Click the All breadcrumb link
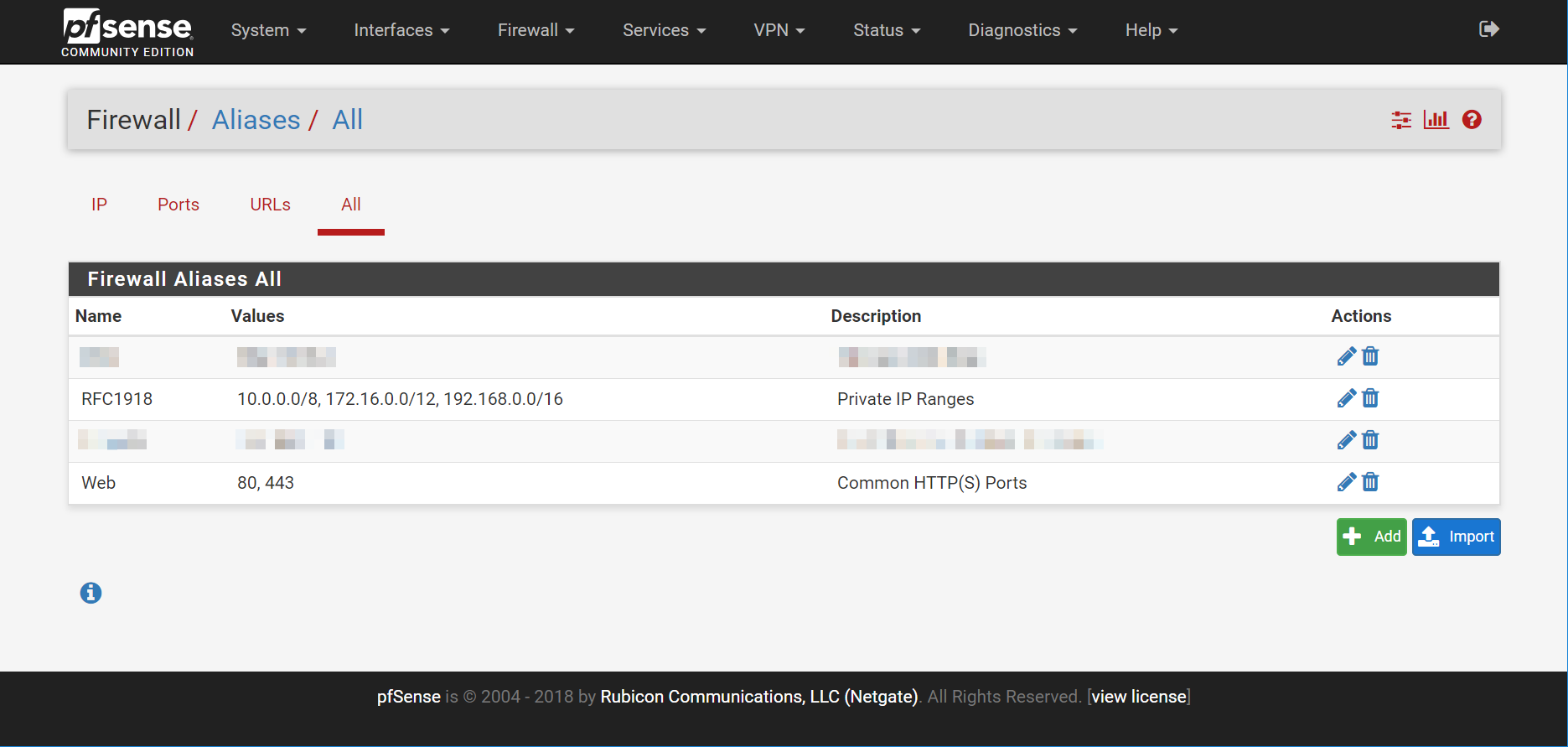1568x747 pixels. tap(347, 120)
